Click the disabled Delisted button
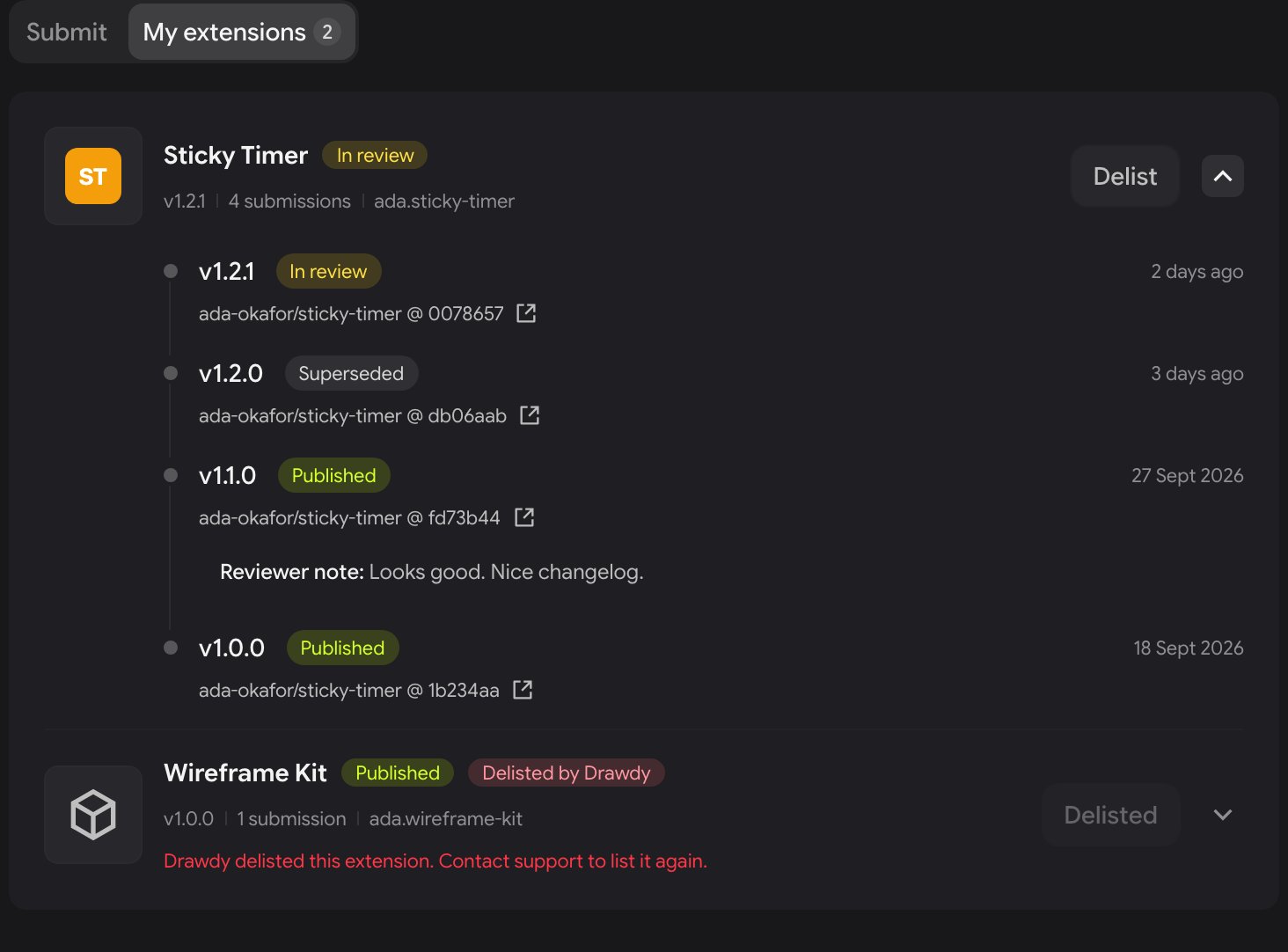This screenshot has width=1288, height=952. (x=1111, y=815)
